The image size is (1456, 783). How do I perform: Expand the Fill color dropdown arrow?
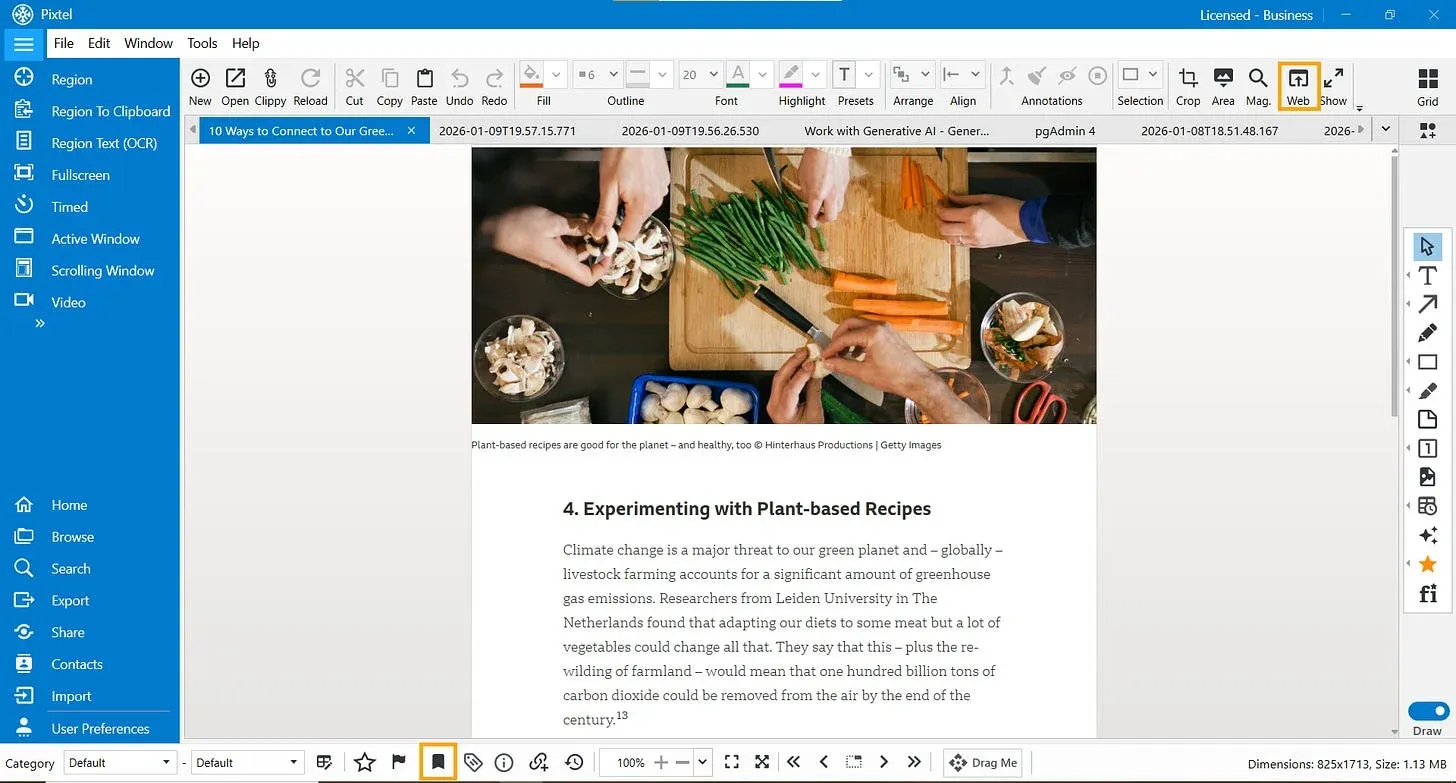[557, 74]
